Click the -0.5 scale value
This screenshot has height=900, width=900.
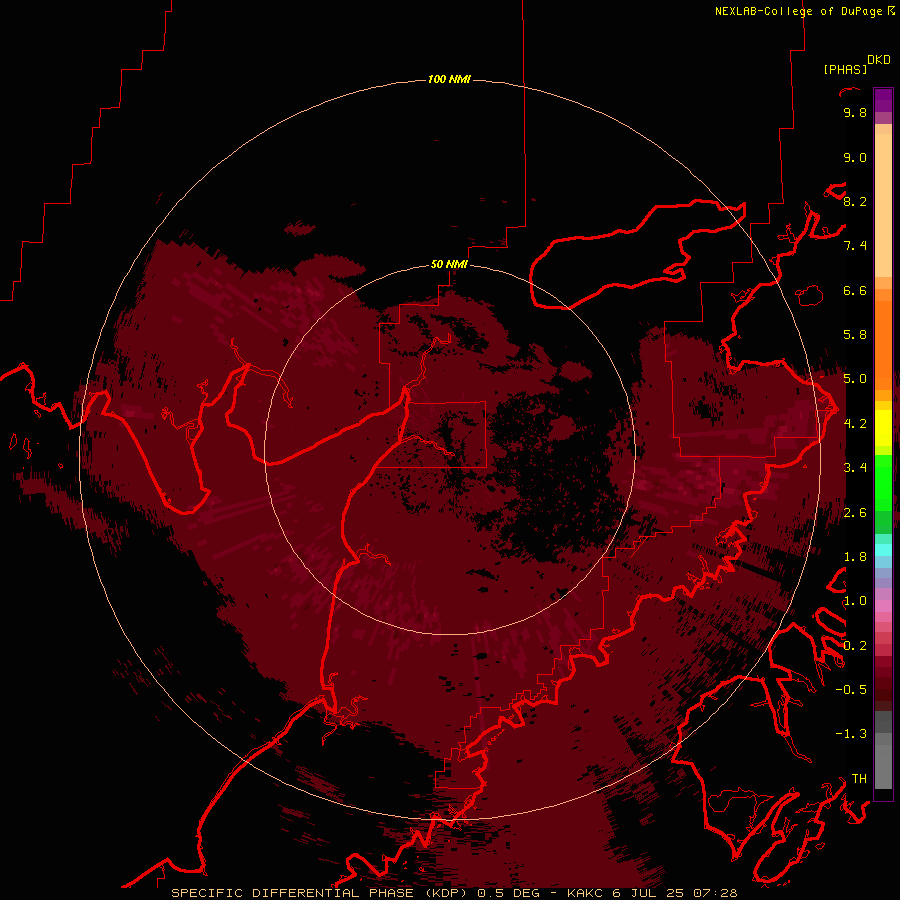pyautogui.click(x=851, y=690)
